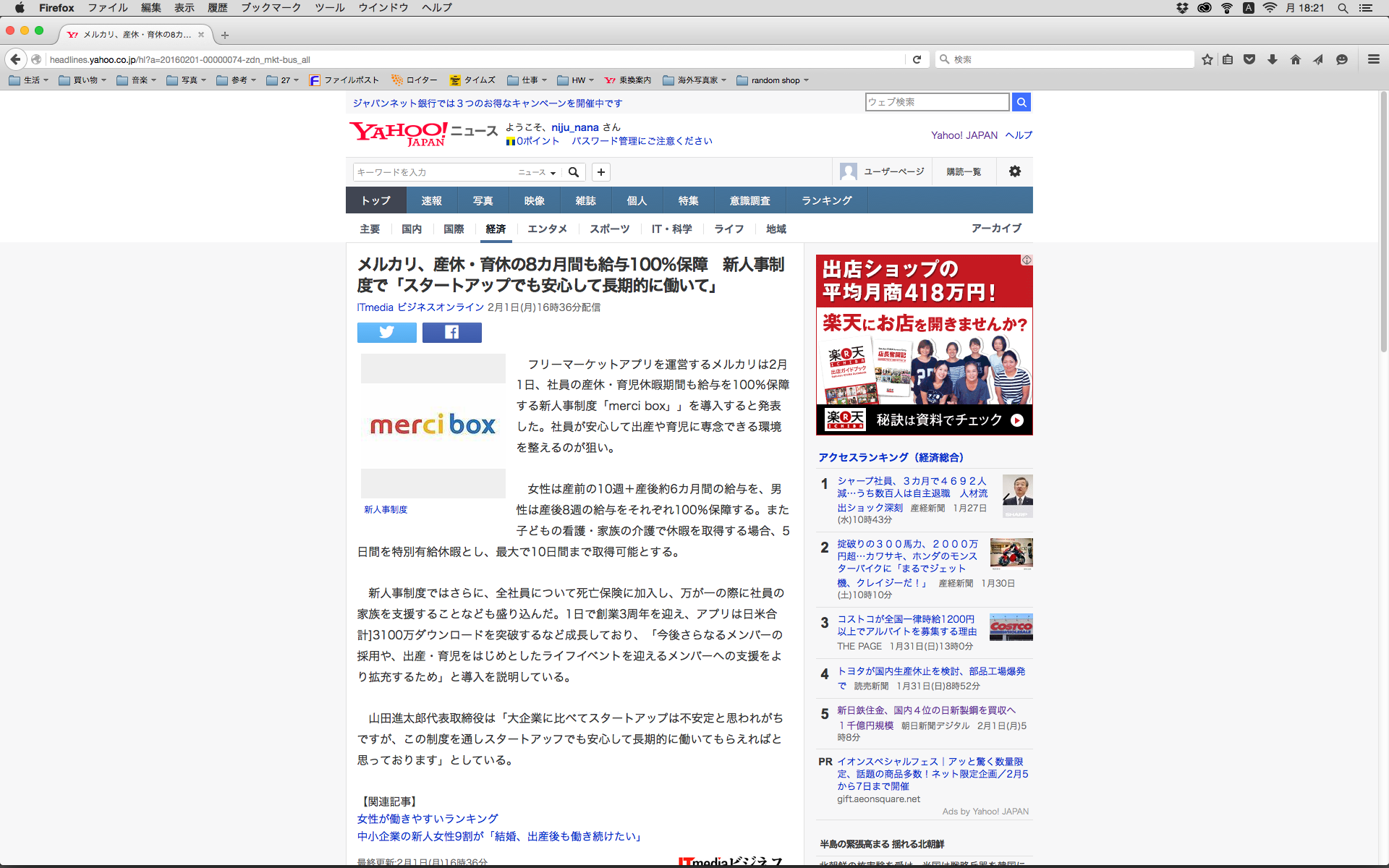Open the ニュース search category dropdown

coord(537,172)
